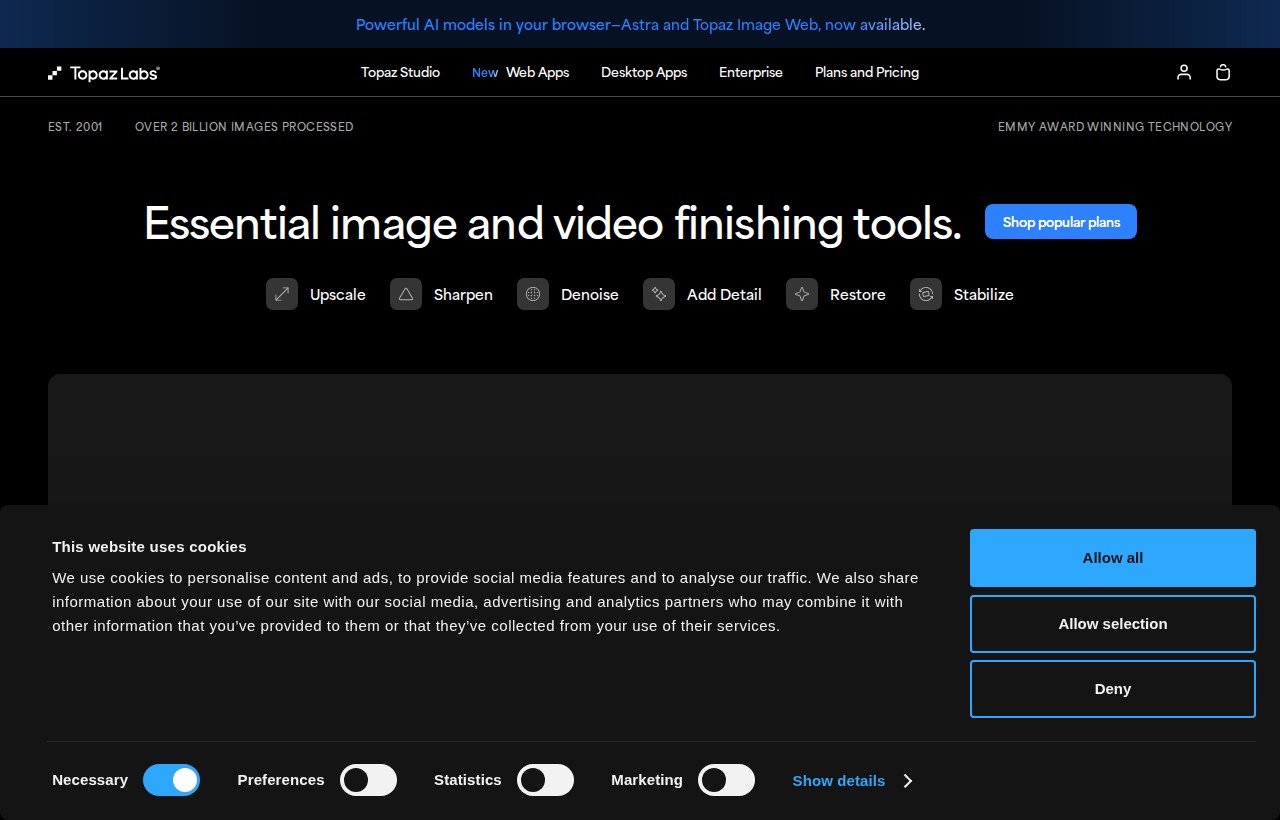Click the Emmy Award Winning Technology text
The image size is (1280, 820).
click(1115, 127)
